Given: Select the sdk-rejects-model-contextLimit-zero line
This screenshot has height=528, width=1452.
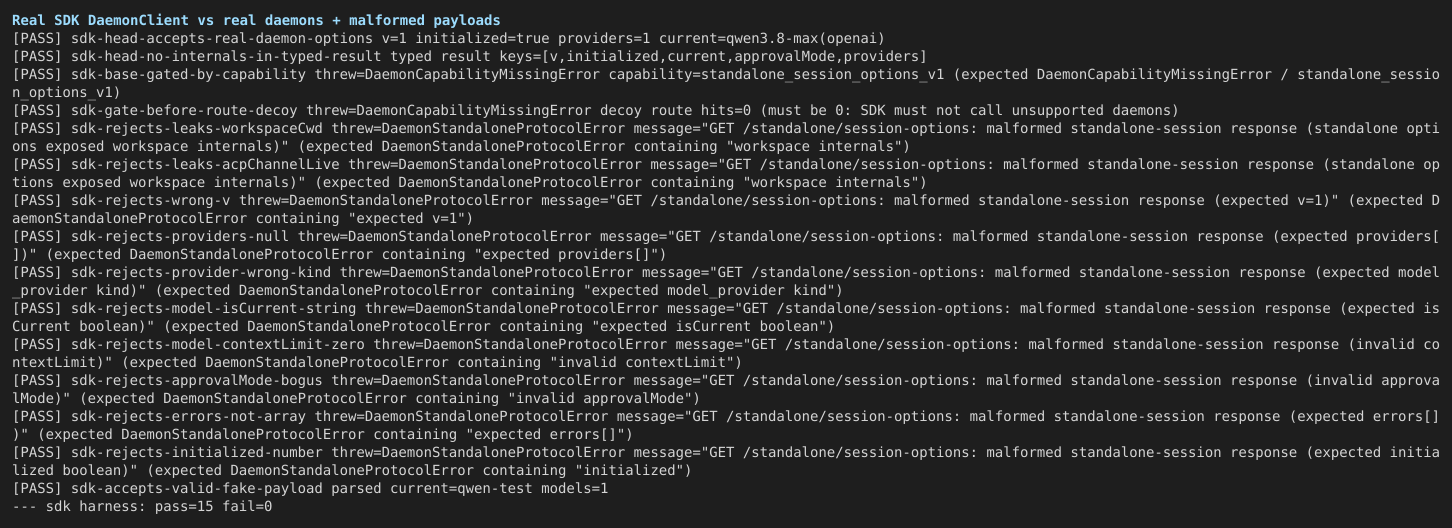Looking at the screenshot, I should click(x=726, y=353).
